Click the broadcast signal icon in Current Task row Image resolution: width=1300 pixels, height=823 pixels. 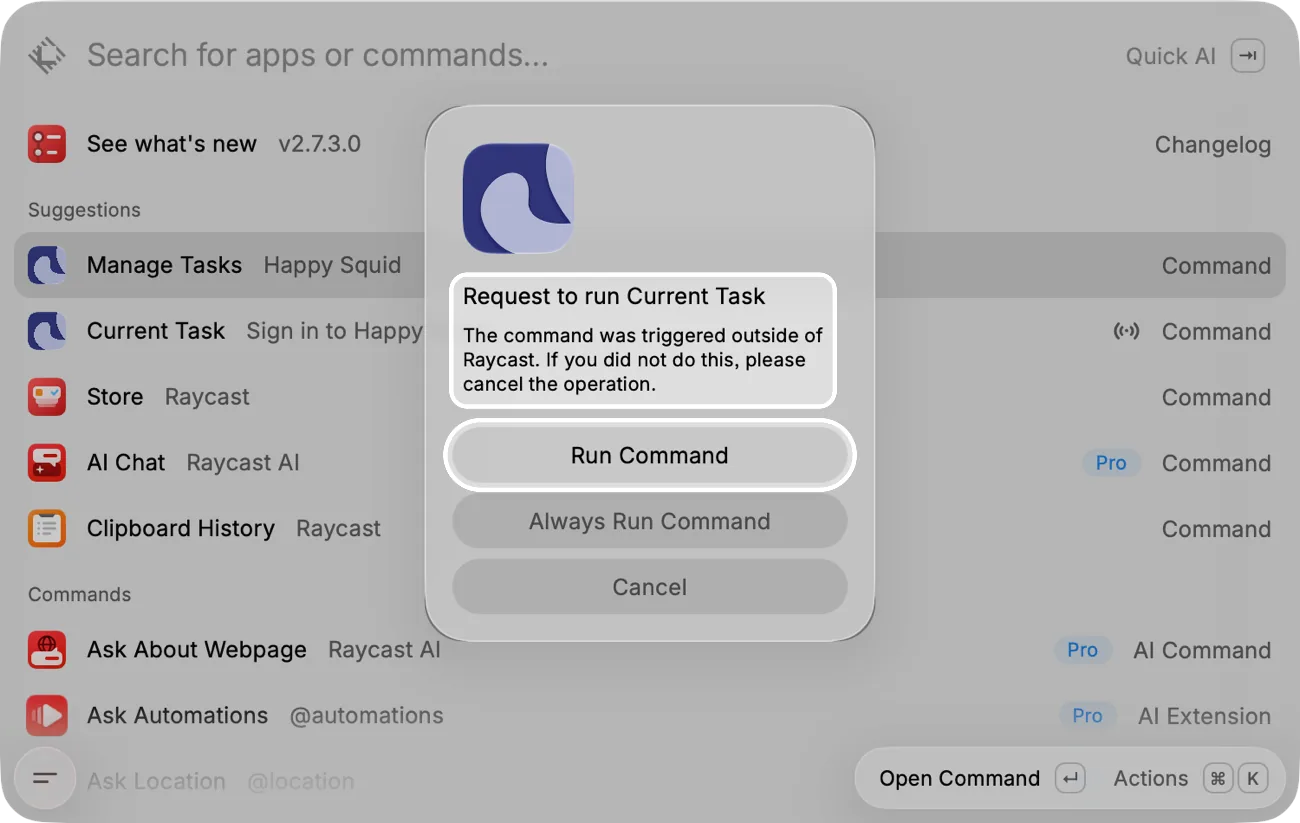pos(1127,331)
